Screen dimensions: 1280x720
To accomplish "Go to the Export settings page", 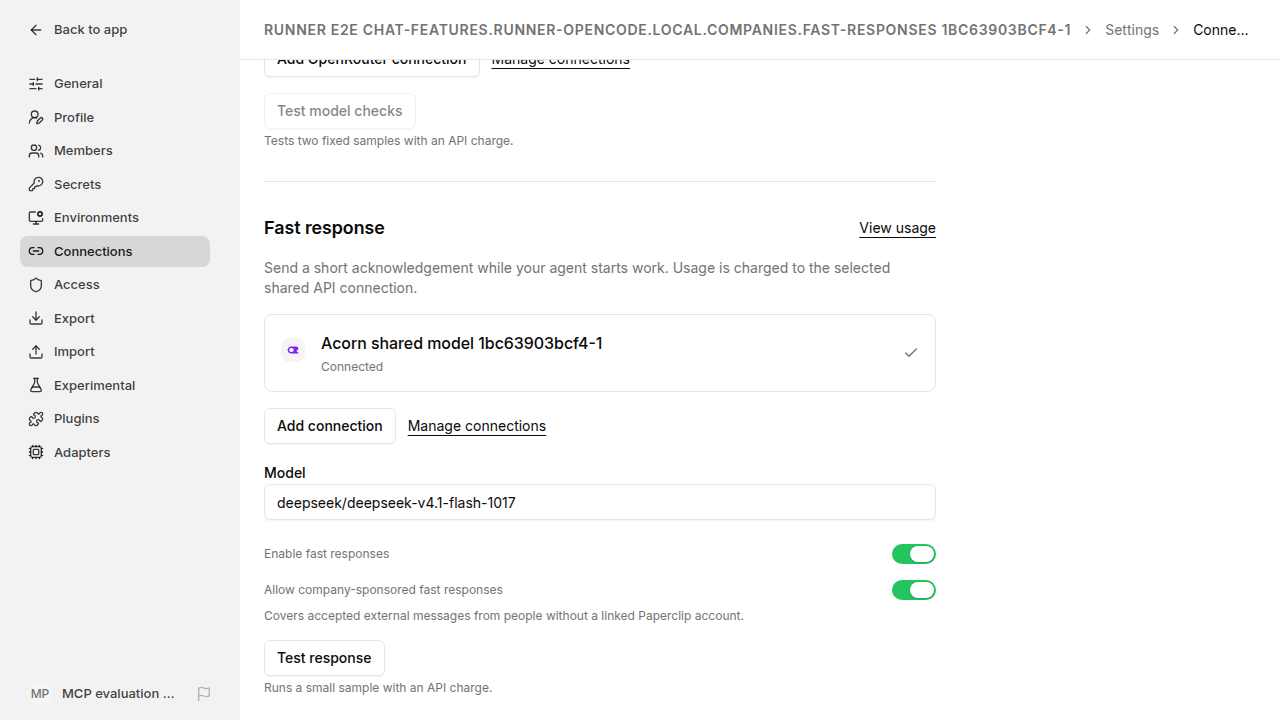I will 115,318.
